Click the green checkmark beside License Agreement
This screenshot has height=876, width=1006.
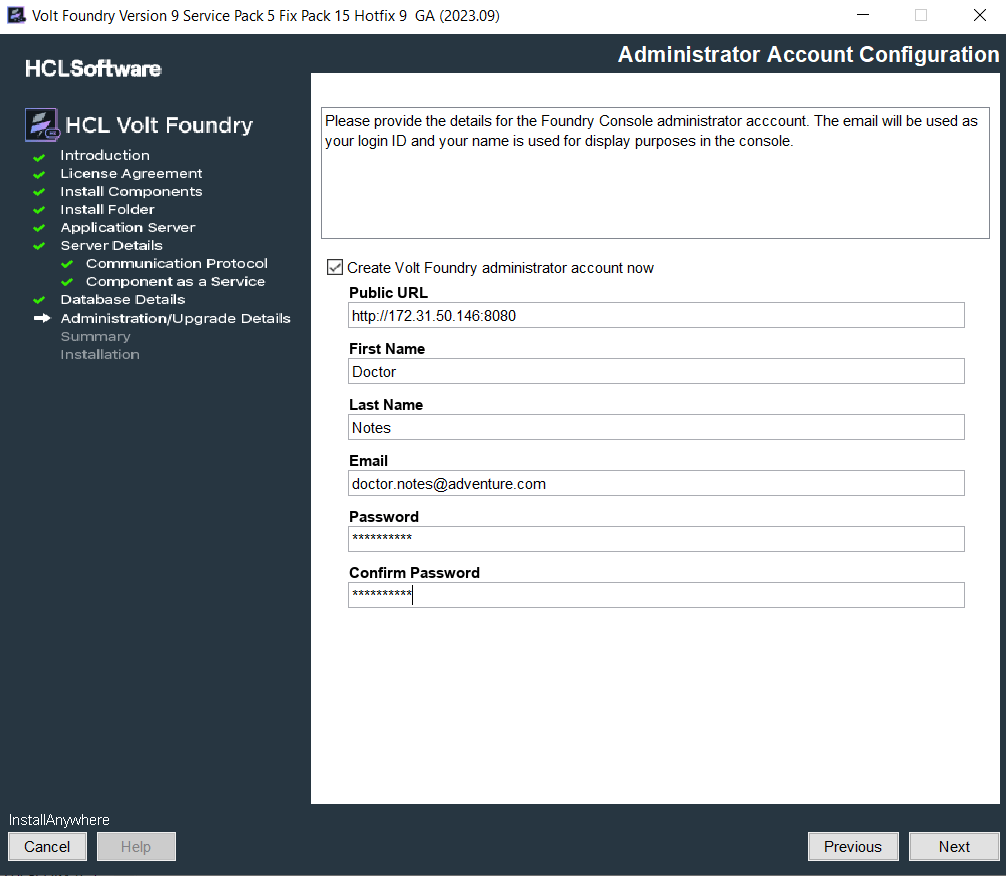click(39, 175)
